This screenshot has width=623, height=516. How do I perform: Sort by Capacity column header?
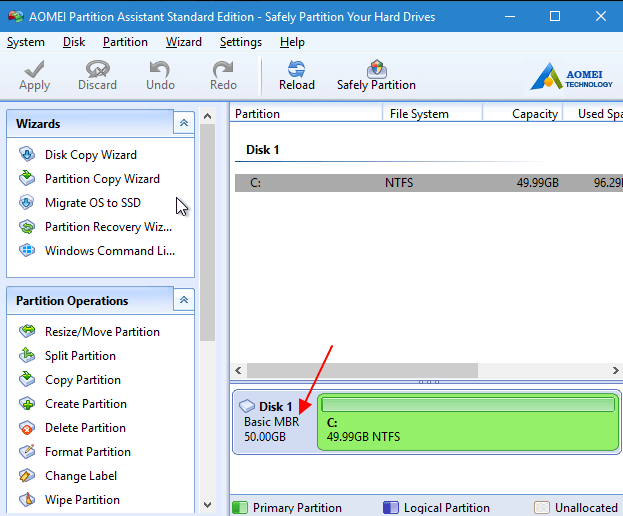pyautogui.click(x=522, y=114)
